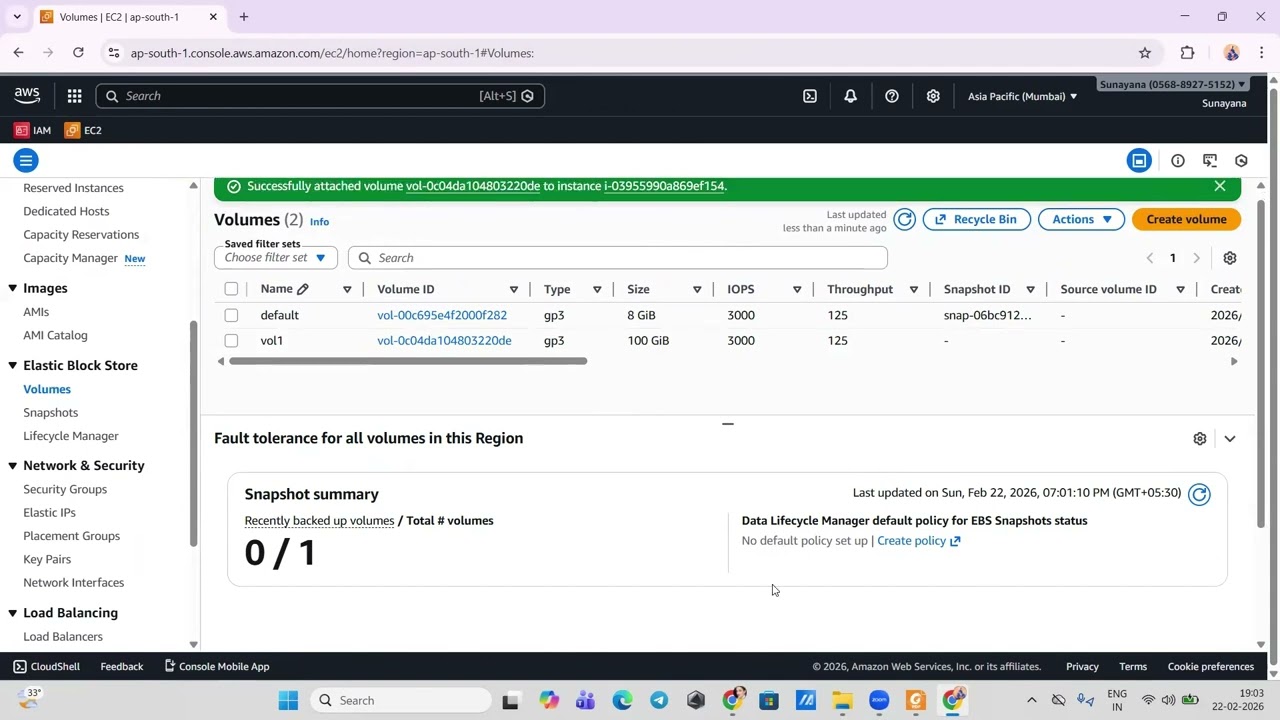Open Asia Pacific (Mumbai) region selector
1280x720 pixels.
pyautogui.click(x=1022, y=96)
